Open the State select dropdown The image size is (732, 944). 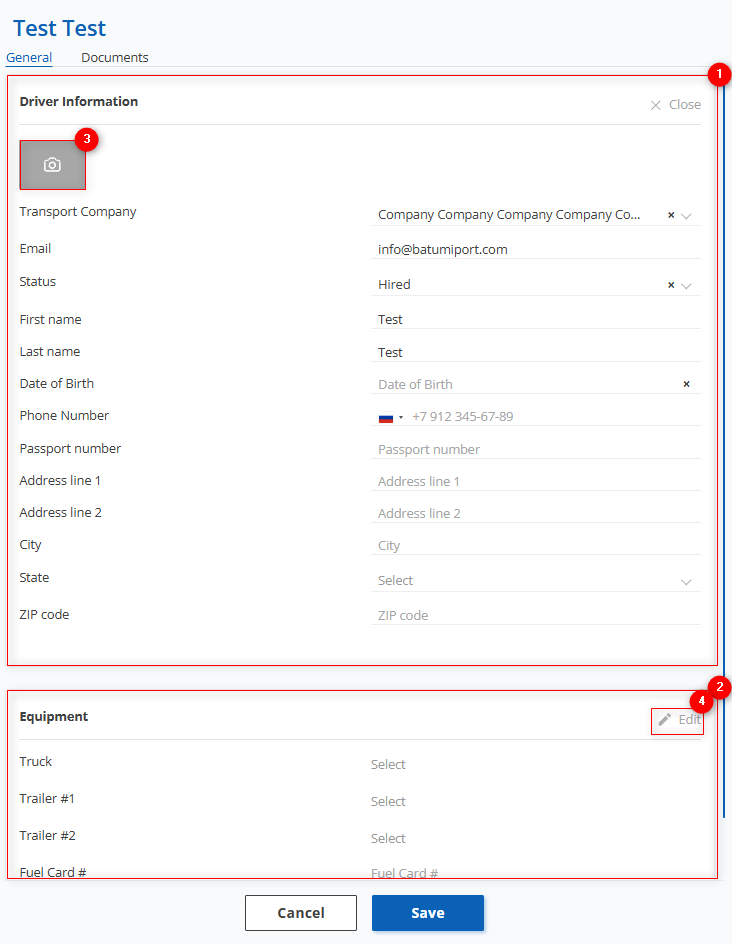535,581
